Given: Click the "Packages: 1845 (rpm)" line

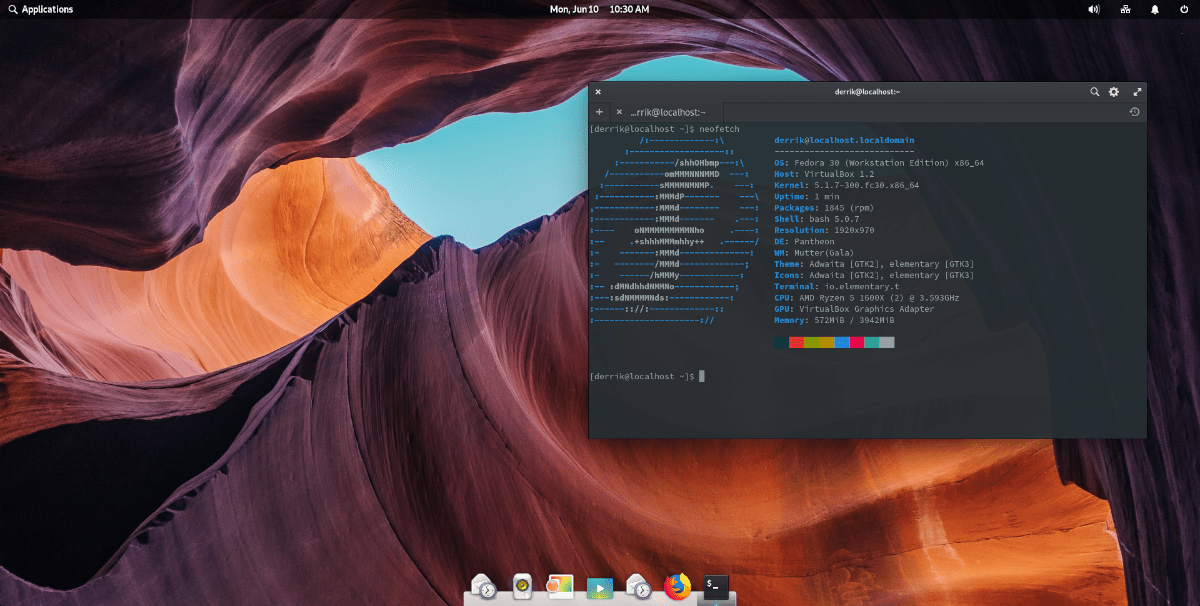Looking at the screenshot, I should [x=823, y=208].
